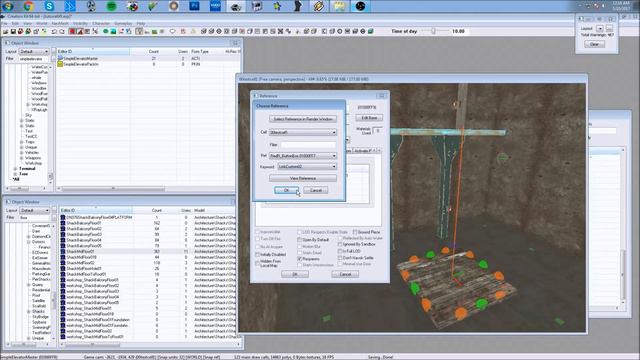640x360 pixels.
Task: Toggle the Initially Disabled checkbox
Action: tap(258, 254)
